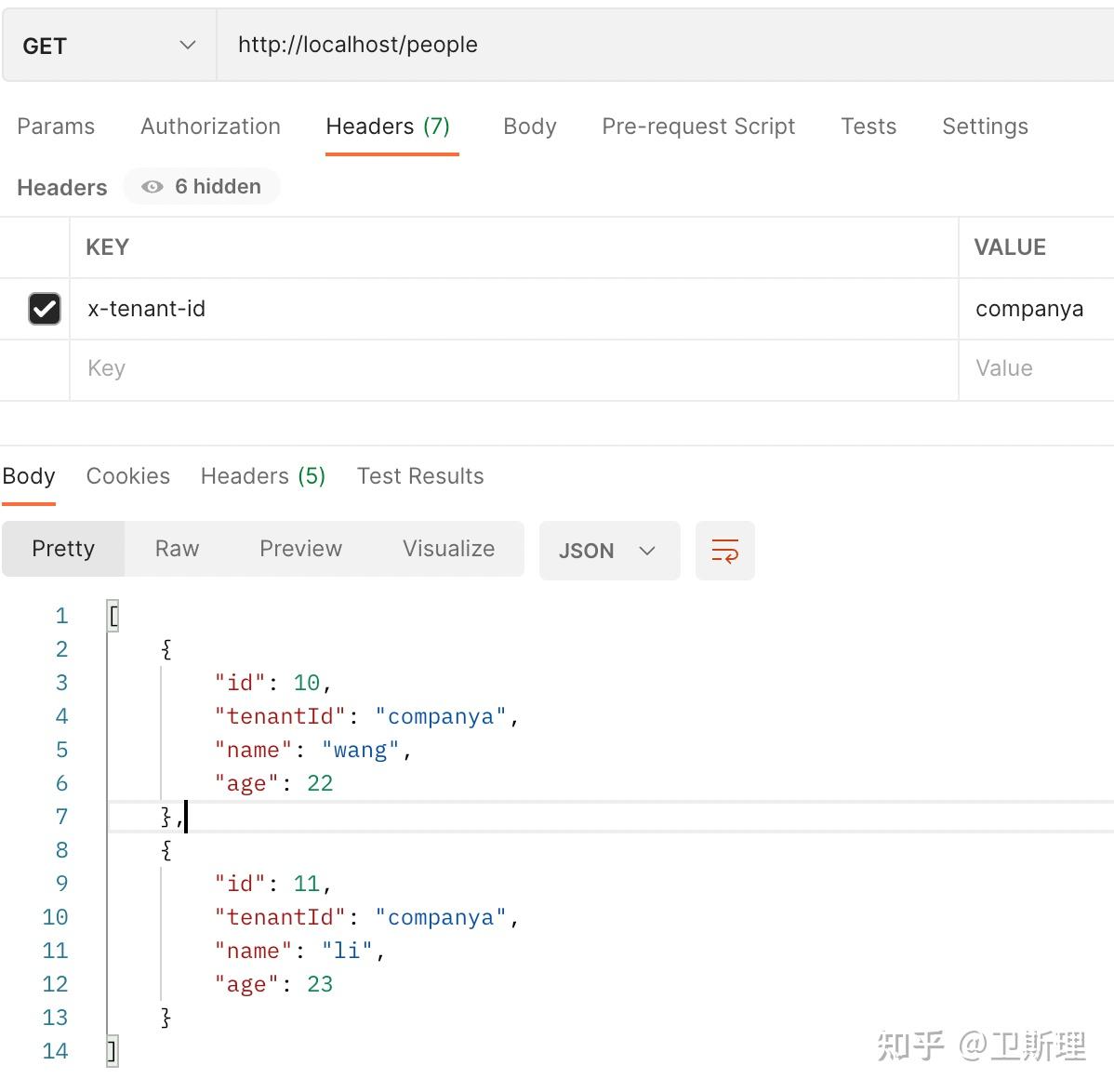Go to Pre-request Script tab
This screenshot has width=1114, height=1092.
(x=698, y=126)
